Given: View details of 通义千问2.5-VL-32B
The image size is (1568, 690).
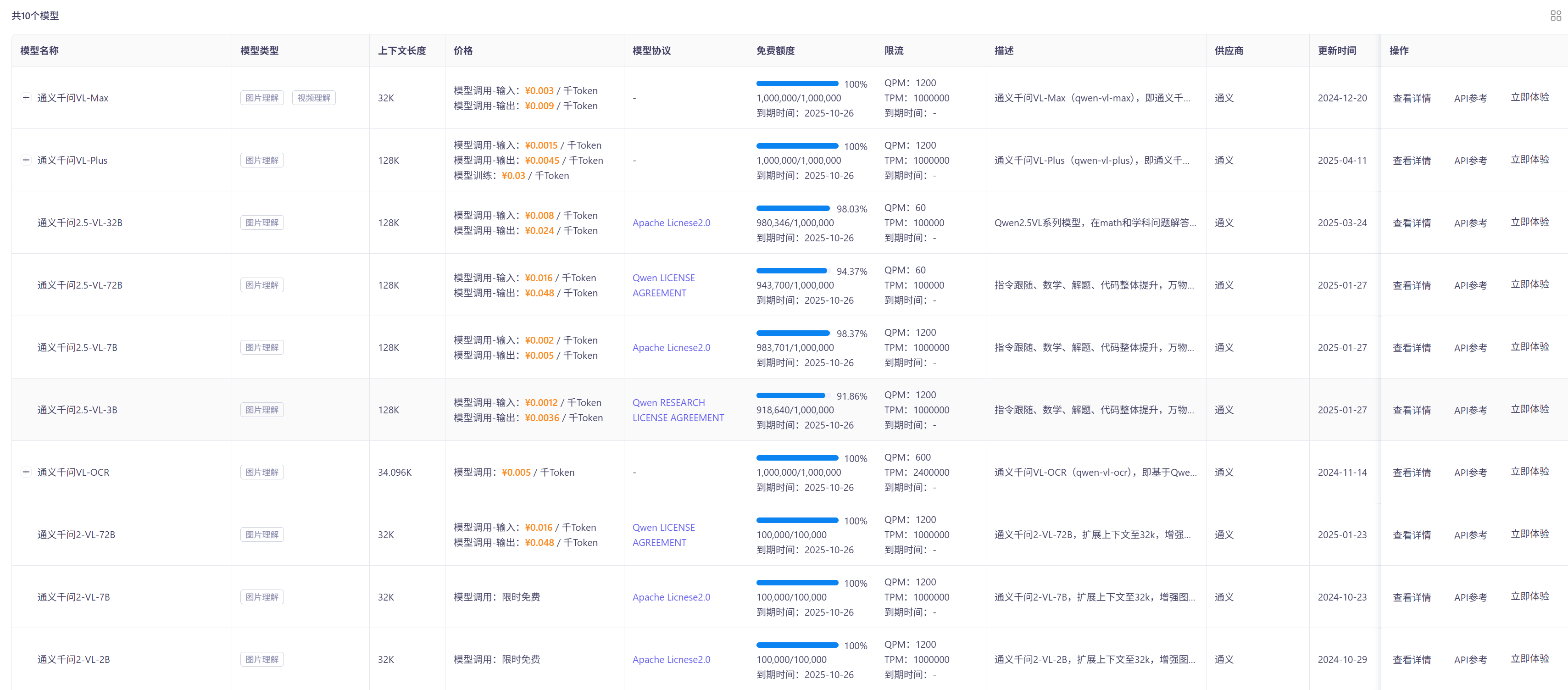Looking at the screenshot, I should (x=1412, y=223).
